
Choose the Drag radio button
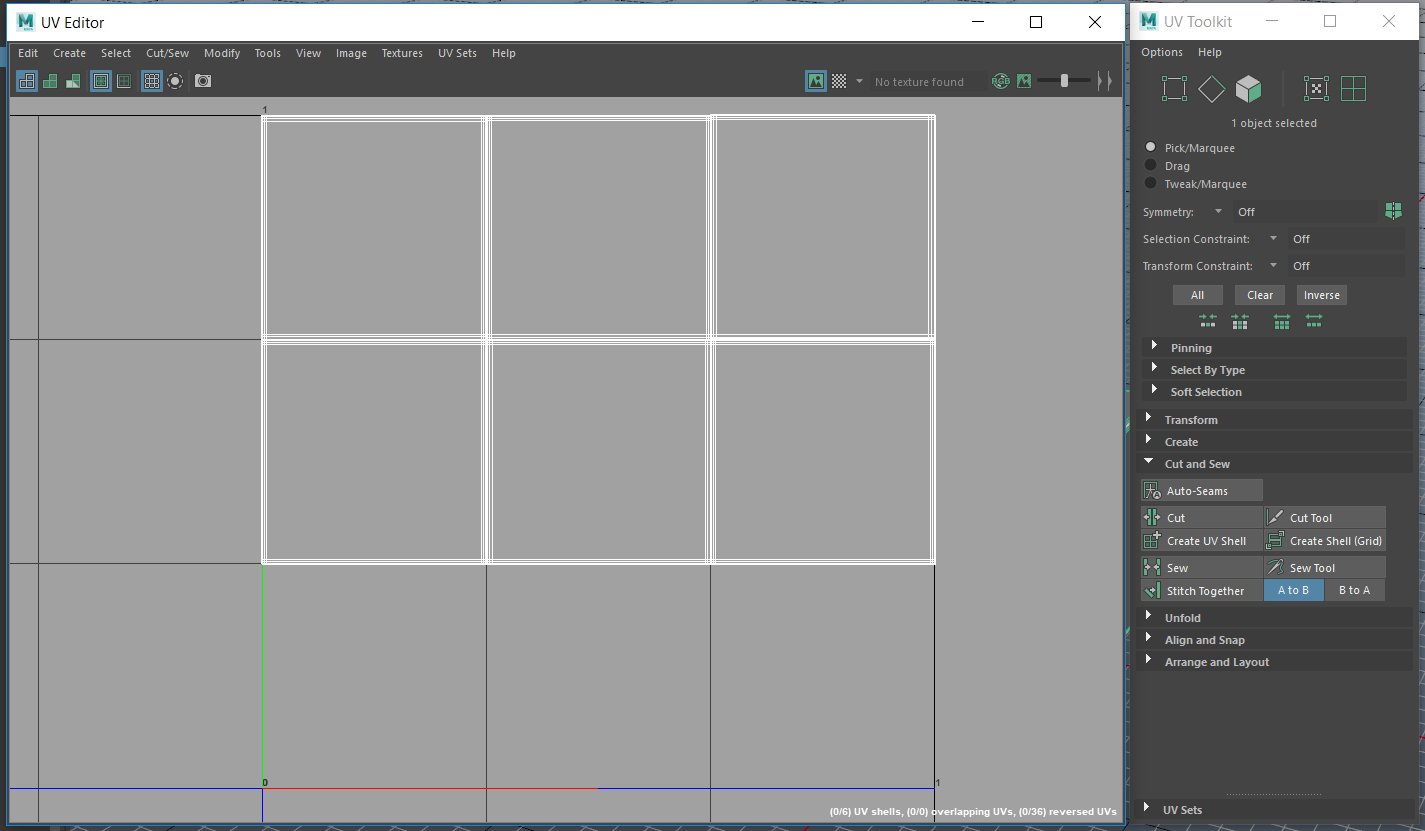(1151, 165)
